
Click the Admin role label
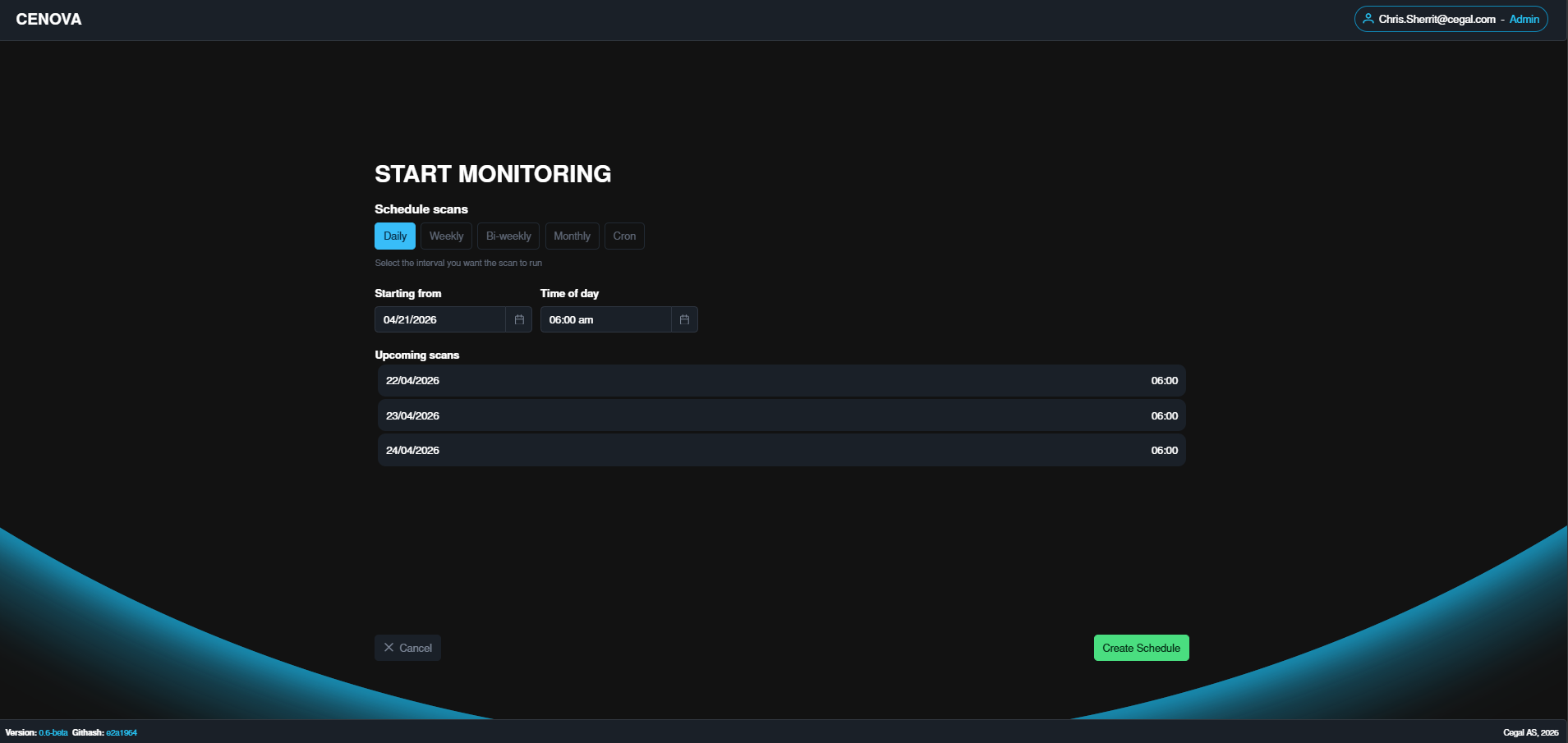pos(1524,19)
